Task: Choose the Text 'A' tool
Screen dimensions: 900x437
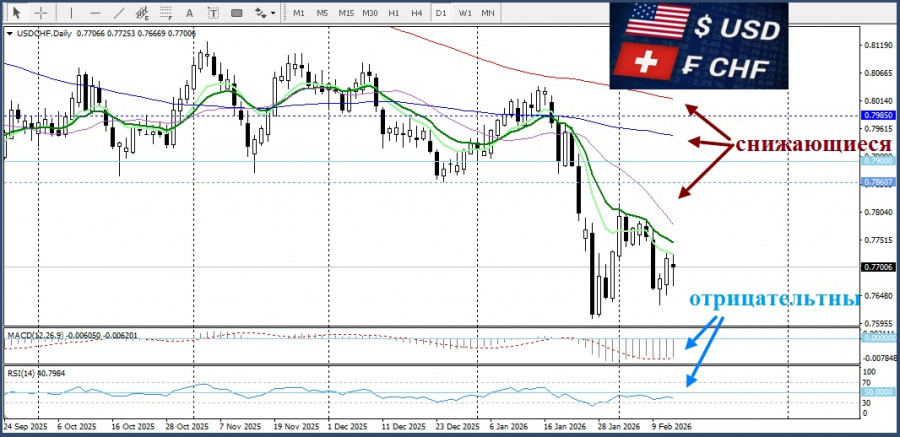Action: [190, 12]
